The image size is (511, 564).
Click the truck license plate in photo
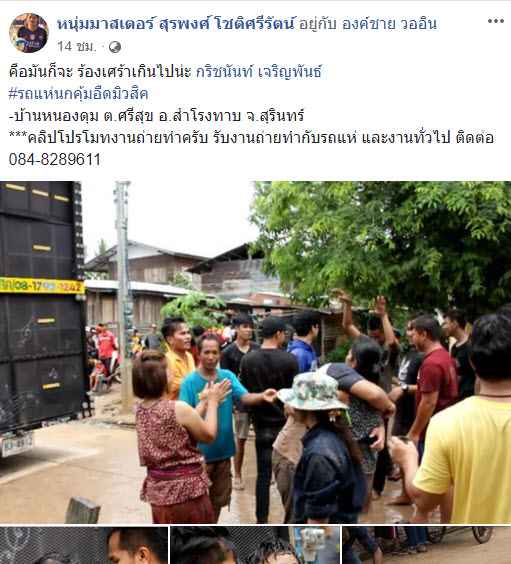tap(18, 445)
